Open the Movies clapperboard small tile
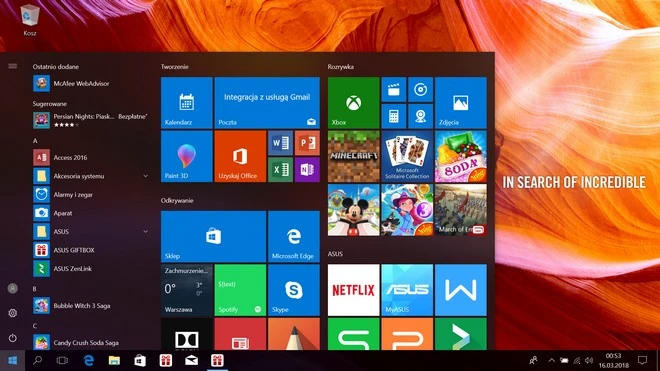The width and height of the screenshot is (660, 371). pos(394,89)
